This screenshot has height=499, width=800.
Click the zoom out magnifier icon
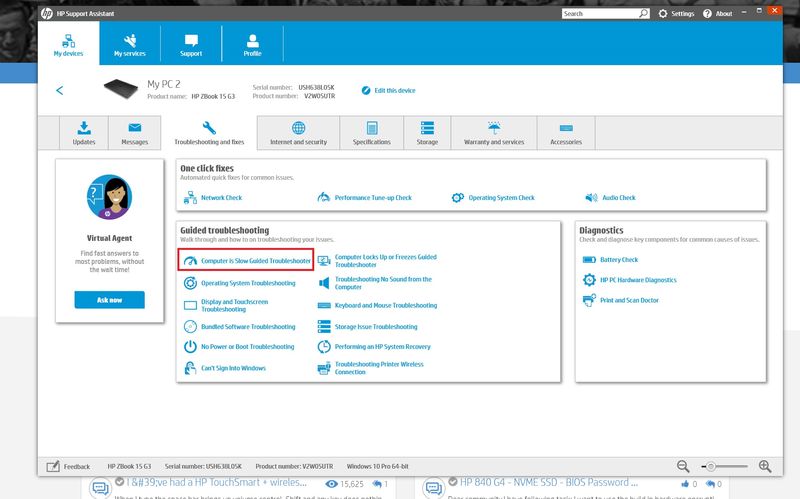[x=683, y=466]
